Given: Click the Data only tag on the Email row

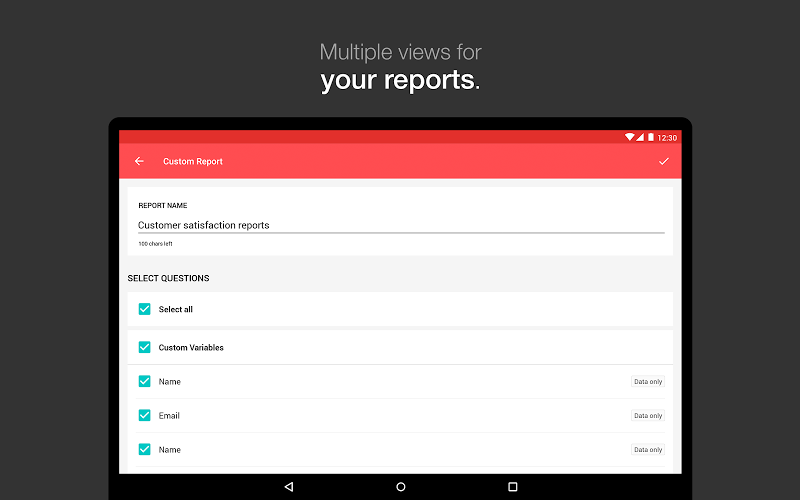Looking at the screenshot, I should [x=648, y=416].
